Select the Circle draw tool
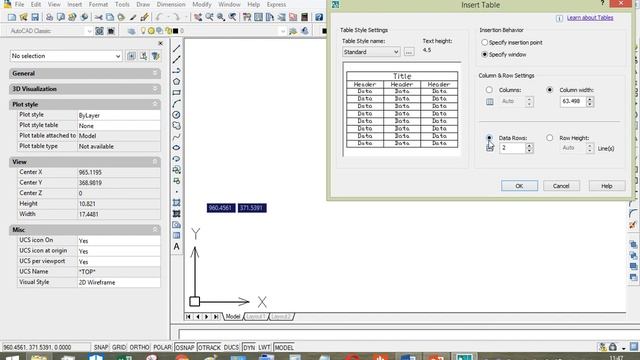Image resolution: width=640 pixels, height=360 pixels. click(176, 115)
